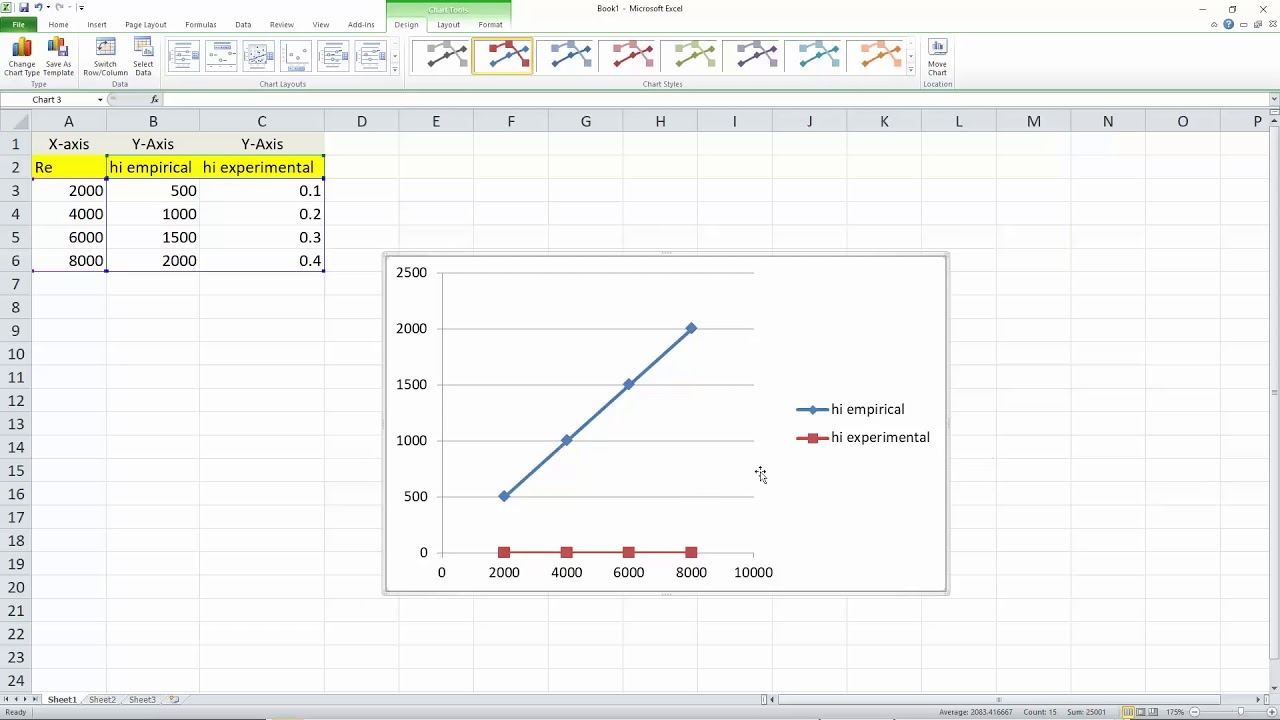Click the Change Chart Type icon
Screen dimensions: 1280x720
pos(21,57)
